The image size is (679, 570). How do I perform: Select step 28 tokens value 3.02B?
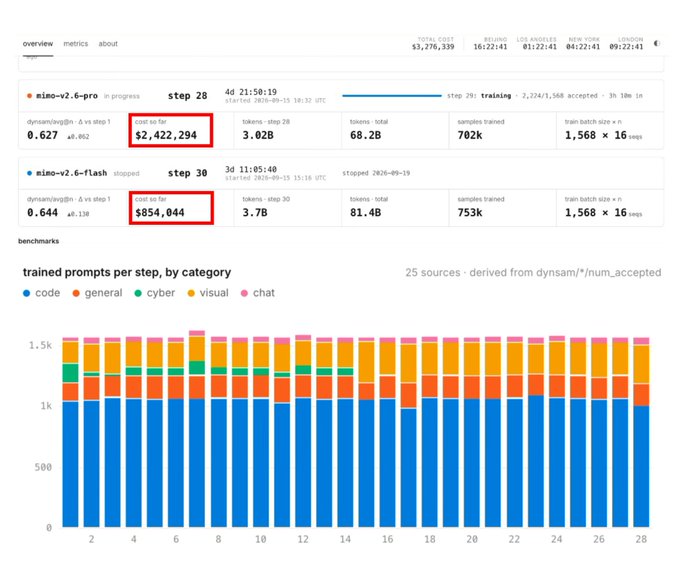tap(258, 135)
